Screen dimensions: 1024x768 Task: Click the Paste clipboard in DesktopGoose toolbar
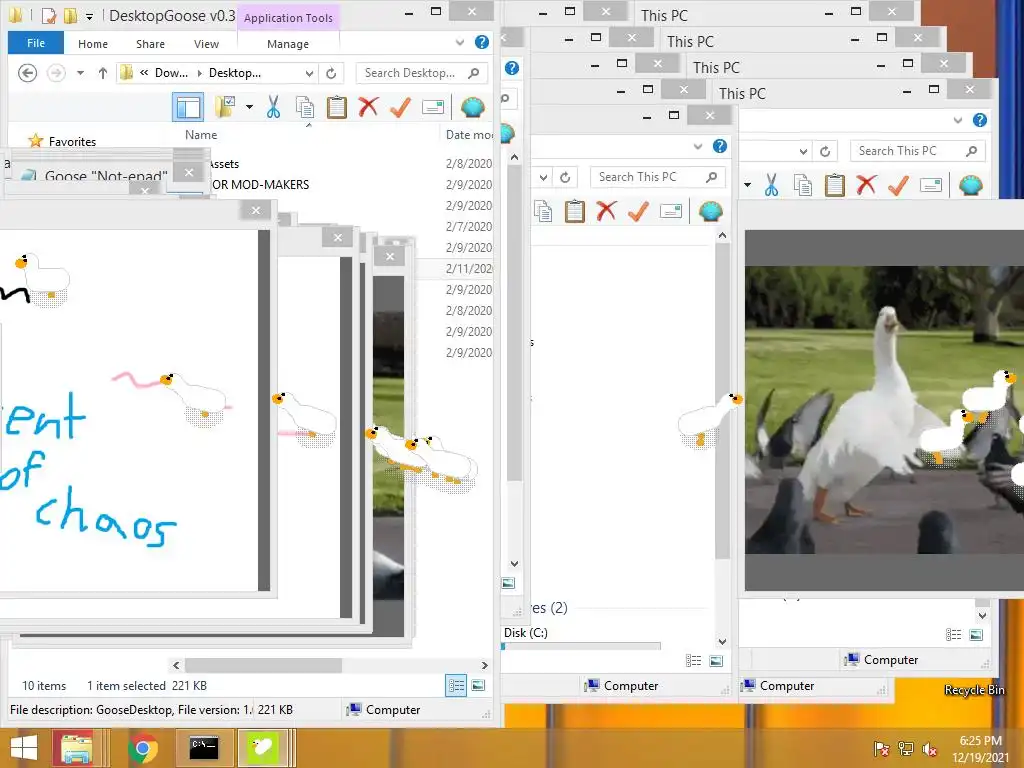336,107
